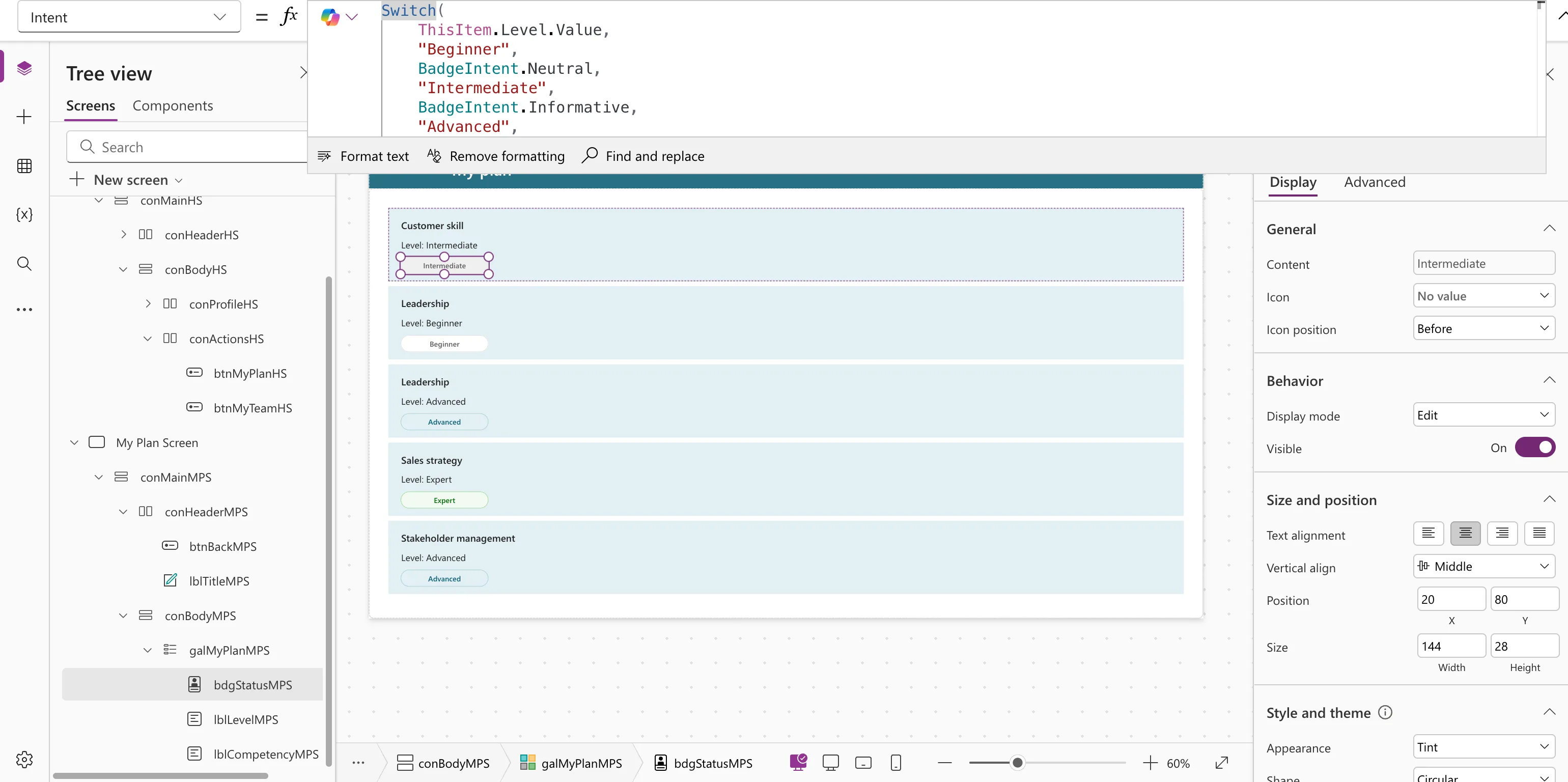Select the Display properties tab
Viewport: 1568px width, 782px height.
(1293, 182)
